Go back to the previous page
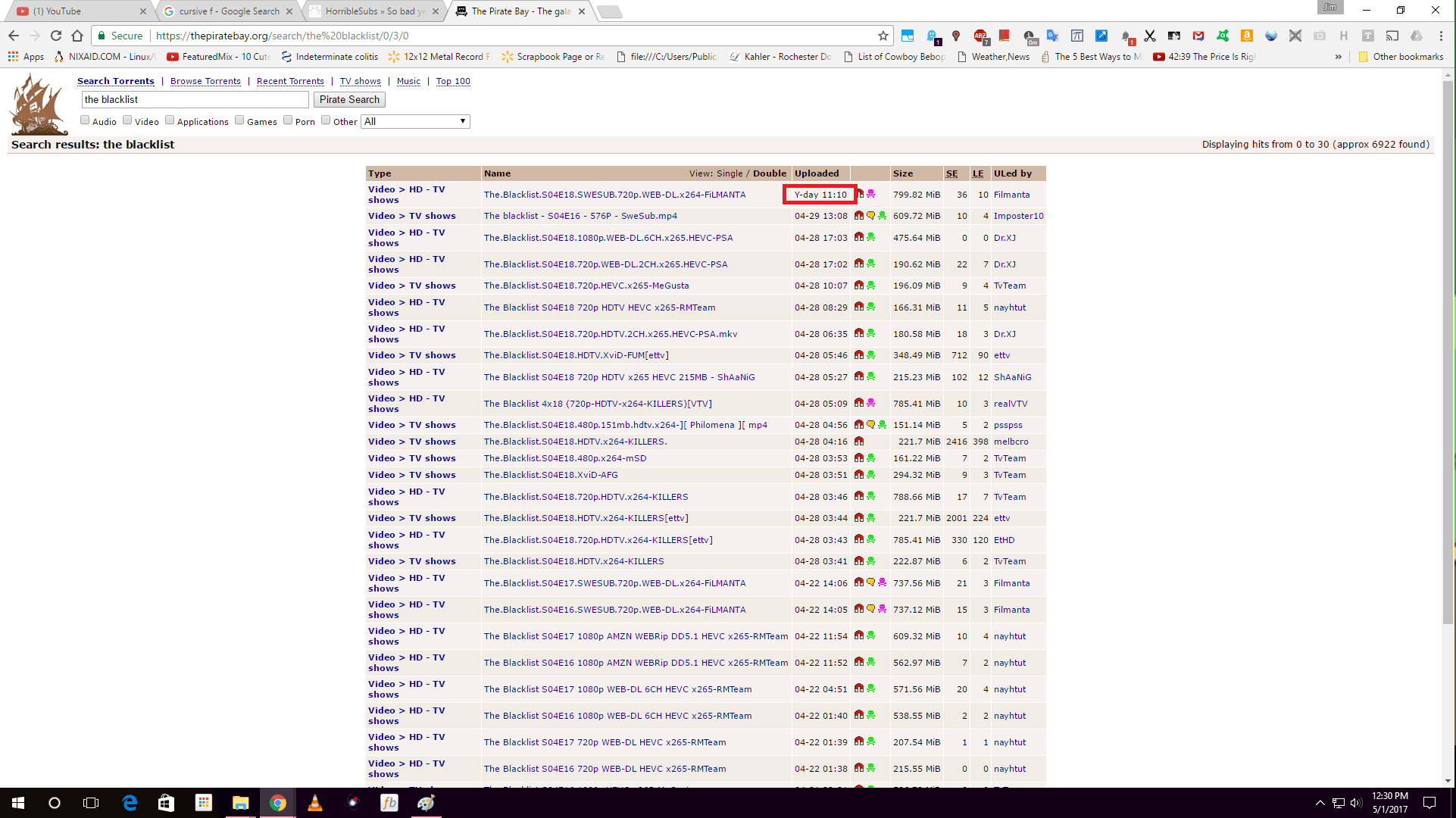The height and width of the screenshot is (818, 1456). (14, 36)
